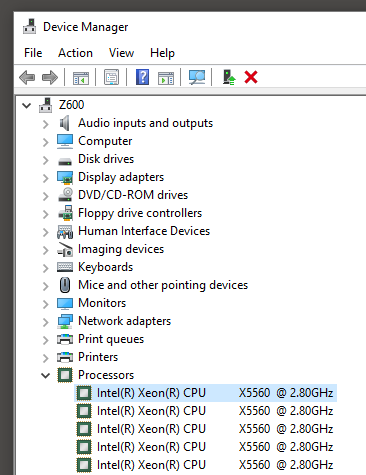
Task: Select the Network adapters label
Action: pyautogui.click(x=124, y=321)
